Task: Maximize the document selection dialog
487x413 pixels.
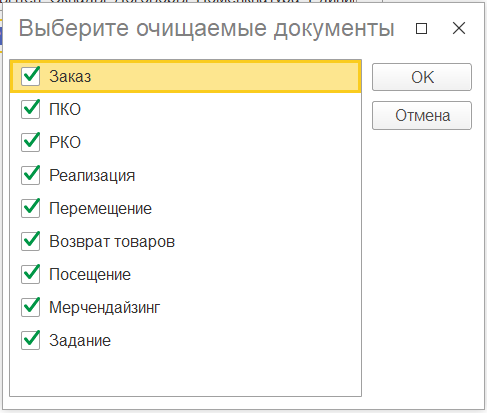Action: point(421,29)
